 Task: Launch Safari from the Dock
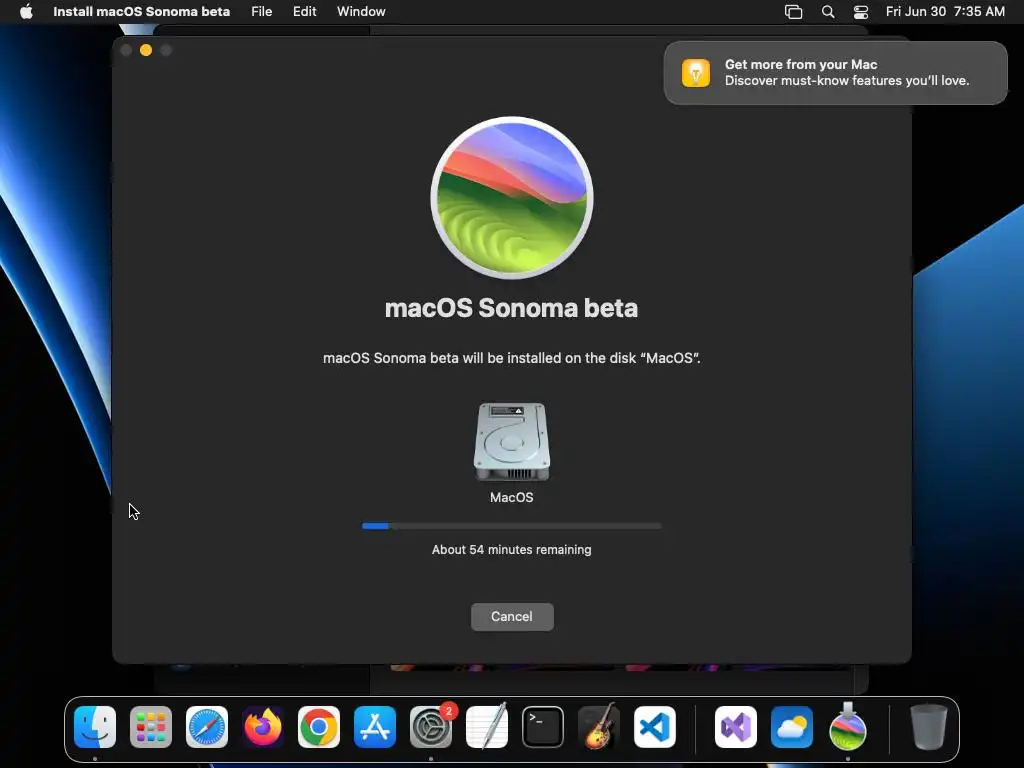coord(207,727)
